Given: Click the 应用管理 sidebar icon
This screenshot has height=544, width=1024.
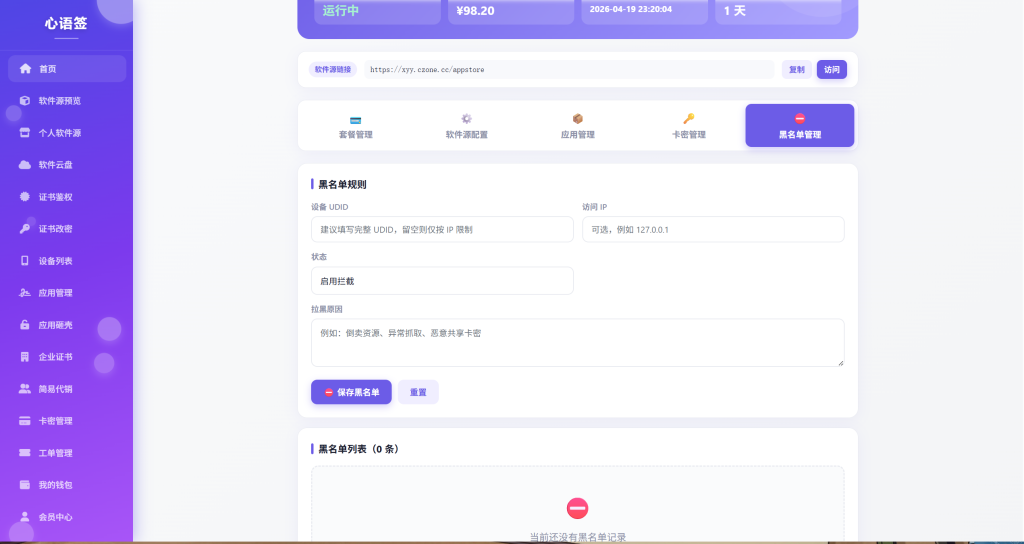Looking at the screenshot, I should (x=25, y=293).
